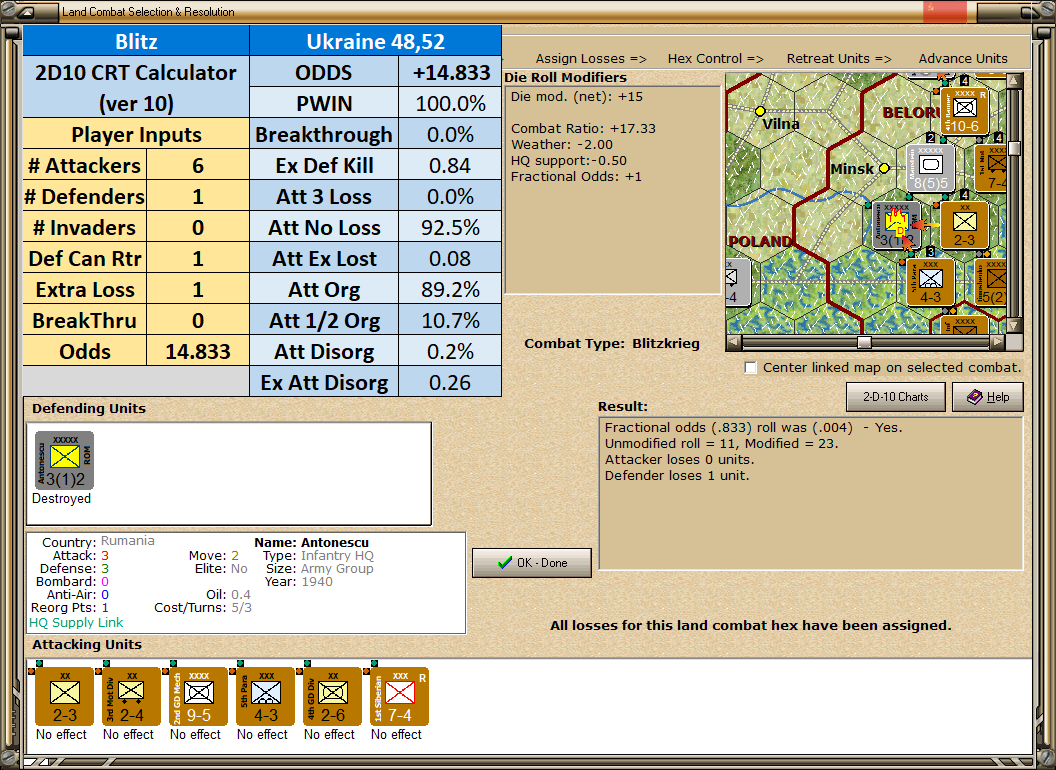Click the 2-3 division counter on map
This screenshot has height=770, width=1056.
(964, 224)
